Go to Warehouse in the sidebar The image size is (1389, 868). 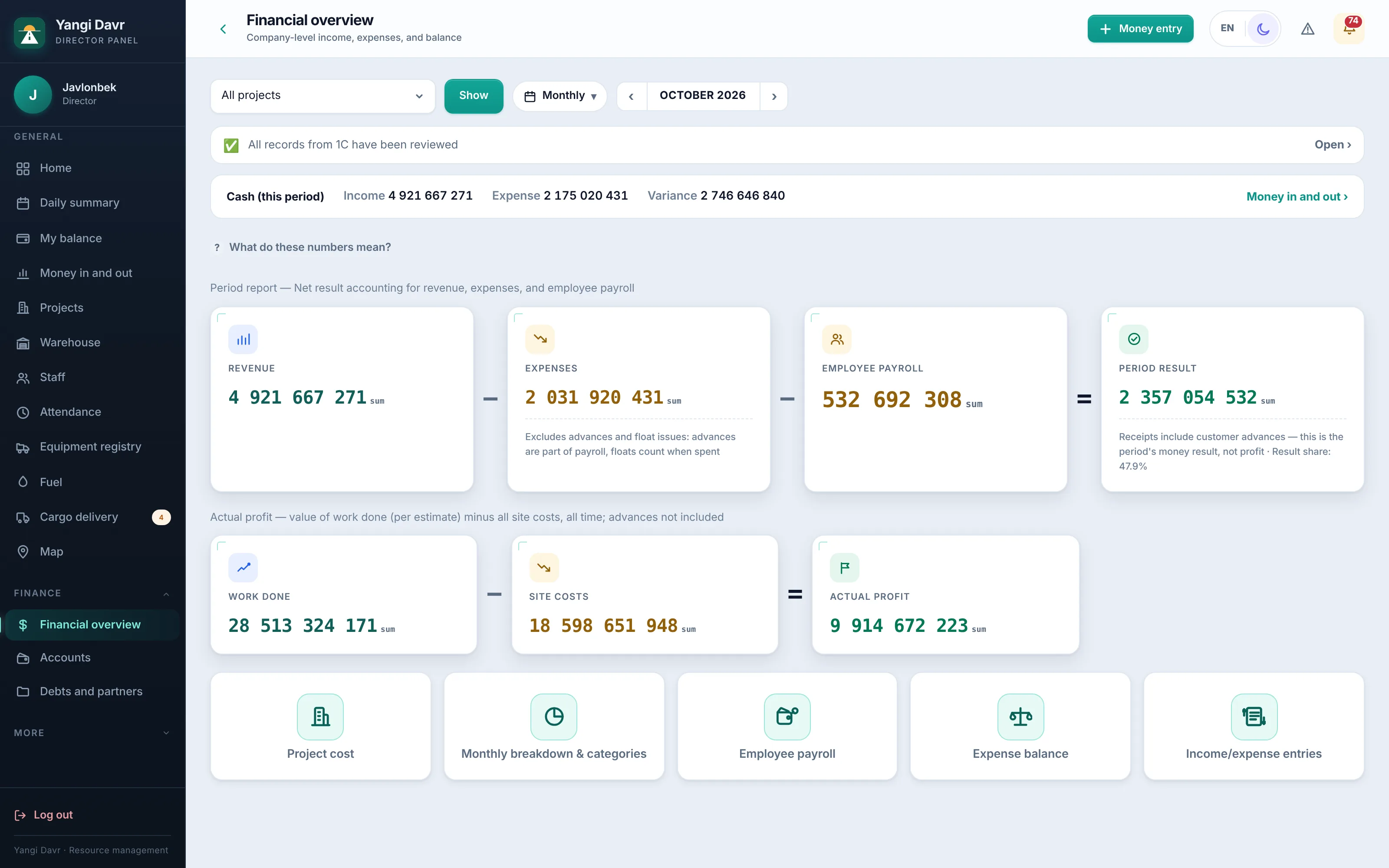point(92,342)
